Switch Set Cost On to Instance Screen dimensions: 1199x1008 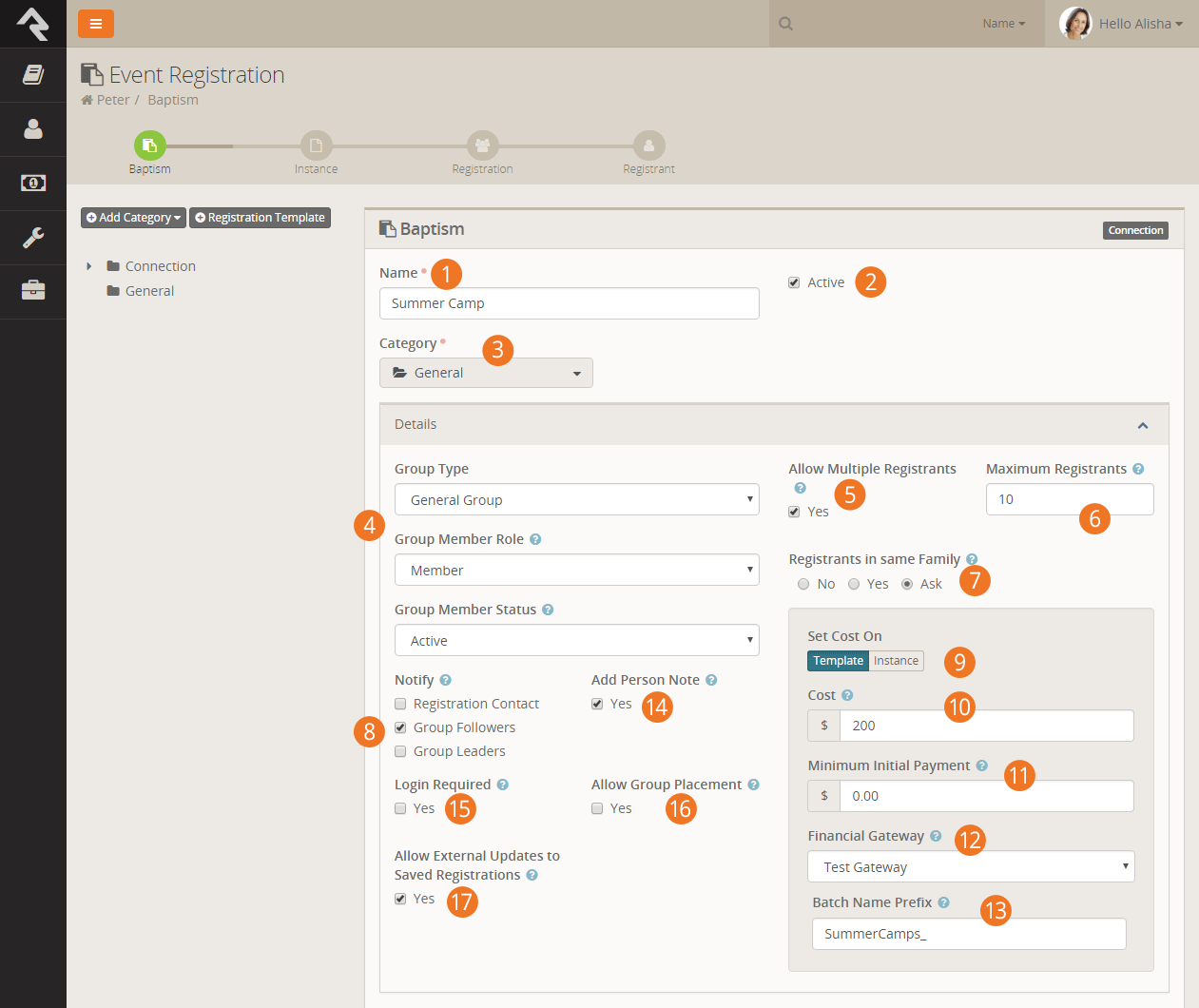(x=896, y=661)
